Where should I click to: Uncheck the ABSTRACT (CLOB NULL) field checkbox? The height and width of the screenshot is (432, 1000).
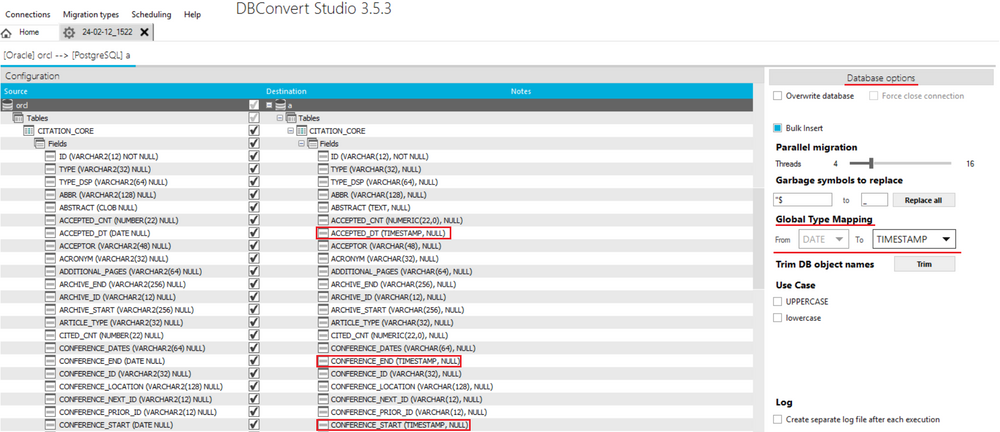(254, 207)
